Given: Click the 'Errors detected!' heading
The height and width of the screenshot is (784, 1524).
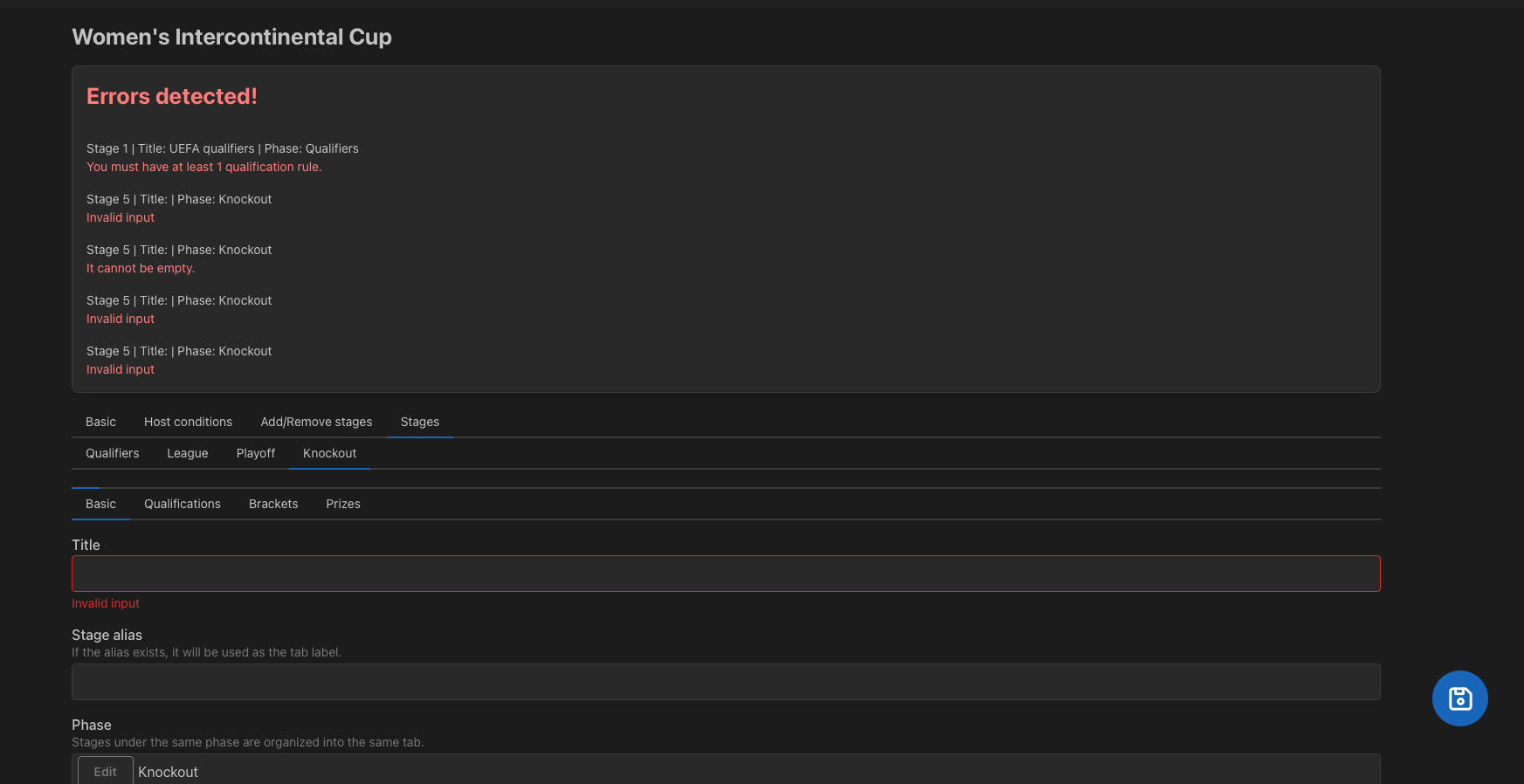Looking at the screenshot, I should pyautogui.click(x=171, y=96).
